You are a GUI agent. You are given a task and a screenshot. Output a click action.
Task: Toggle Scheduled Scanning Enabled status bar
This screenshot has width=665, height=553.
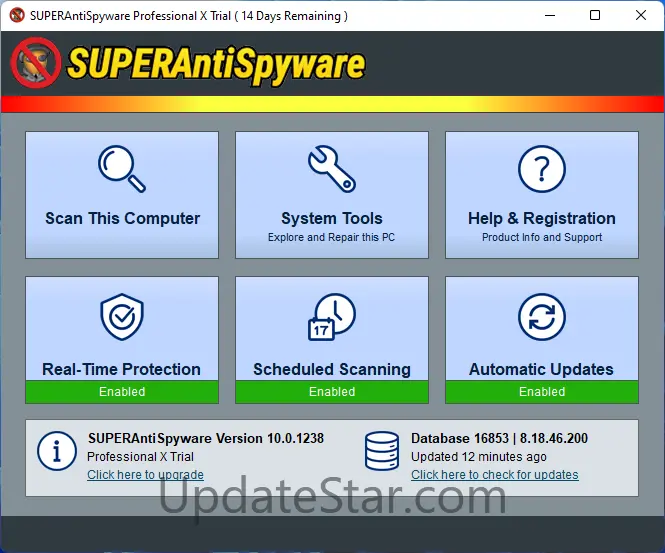tap(332, 391)
